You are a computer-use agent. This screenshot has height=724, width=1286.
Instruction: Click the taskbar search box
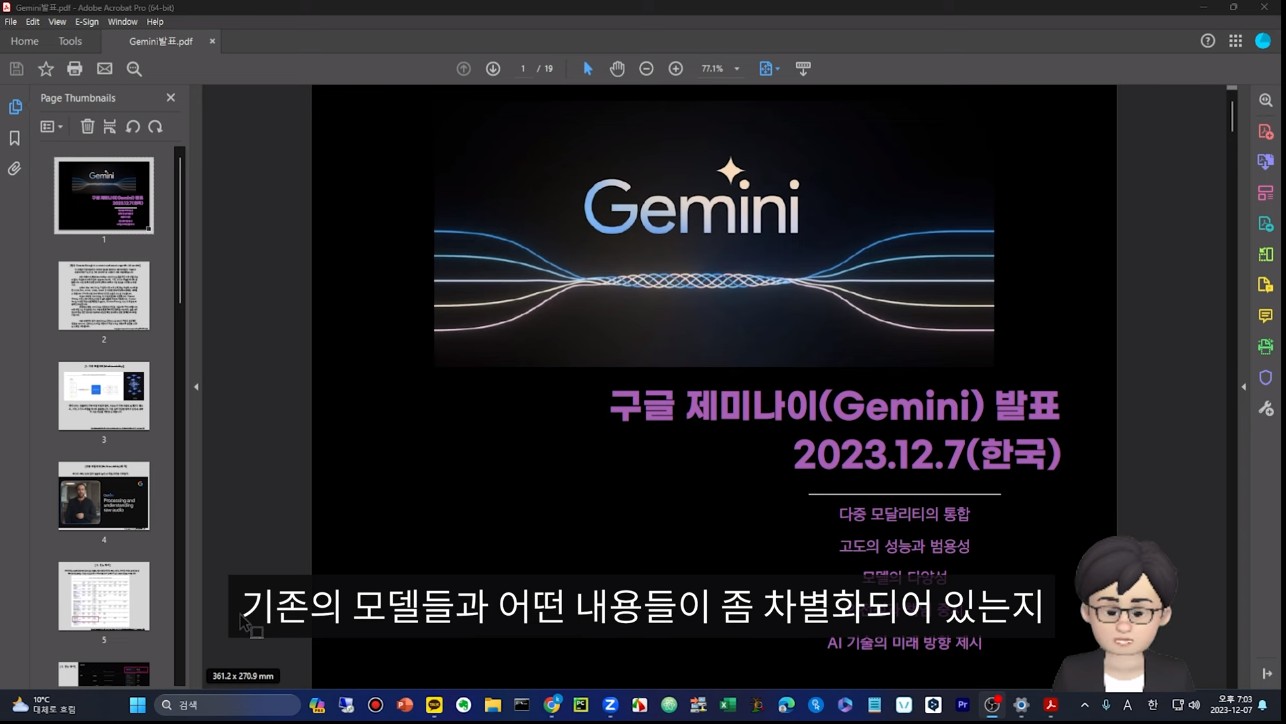coord(229,705)
